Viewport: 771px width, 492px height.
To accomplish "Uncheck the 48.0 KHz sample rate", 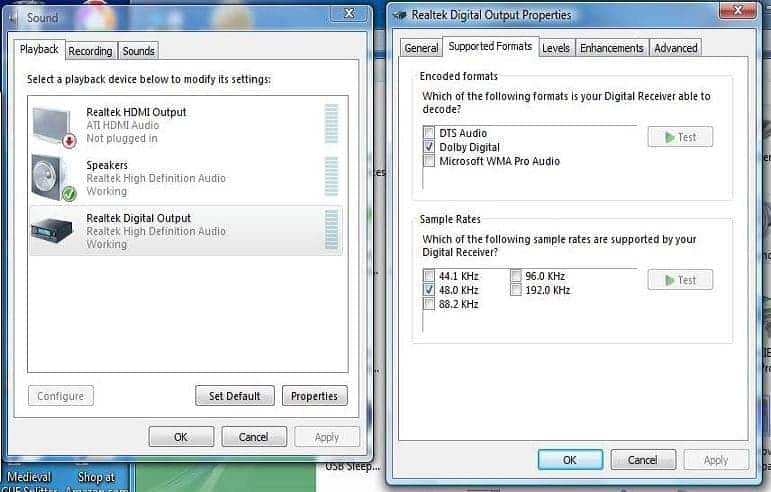I will tap(429, 289).
